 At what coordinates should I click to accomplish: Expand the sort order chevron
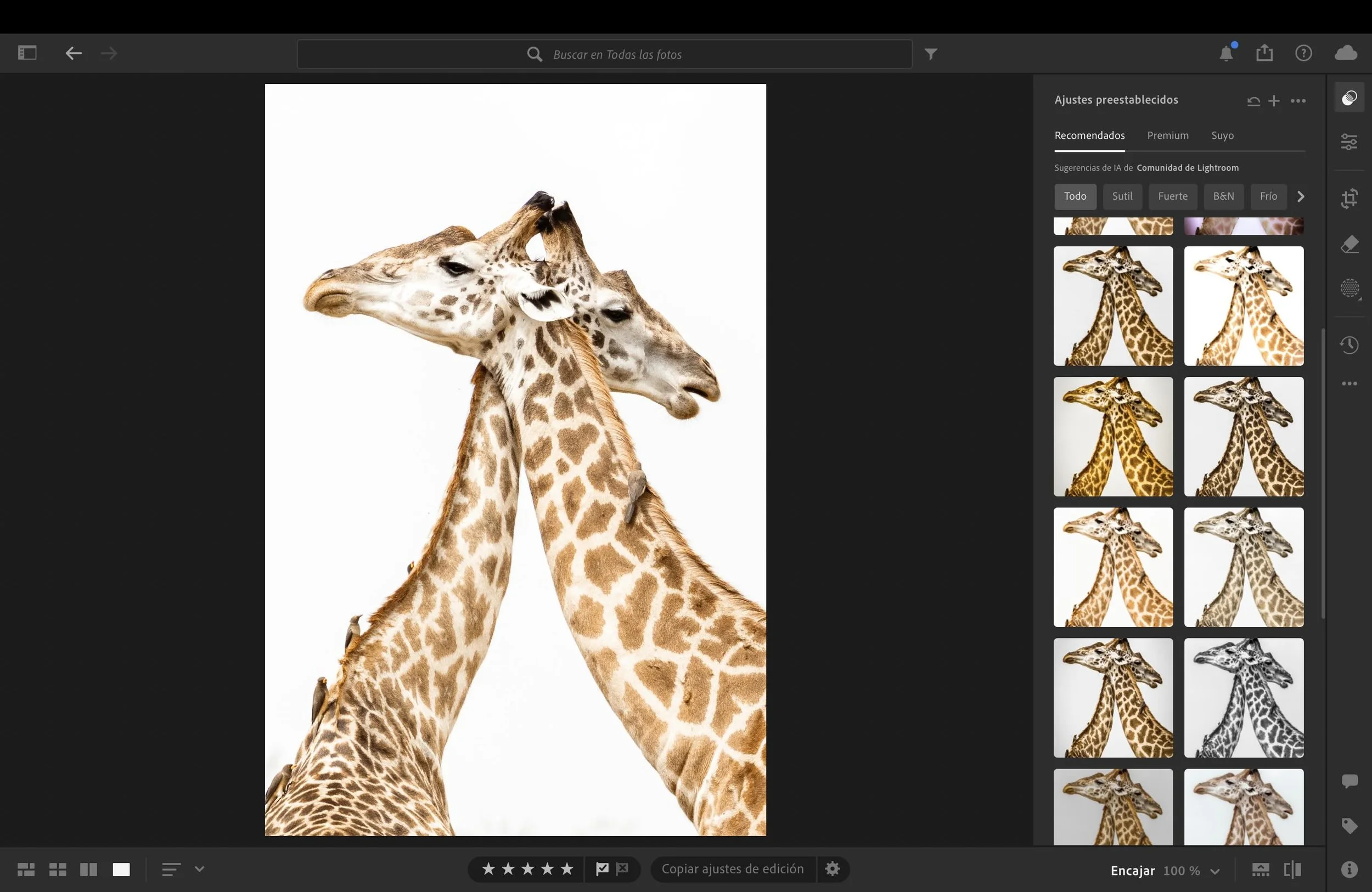199,869
